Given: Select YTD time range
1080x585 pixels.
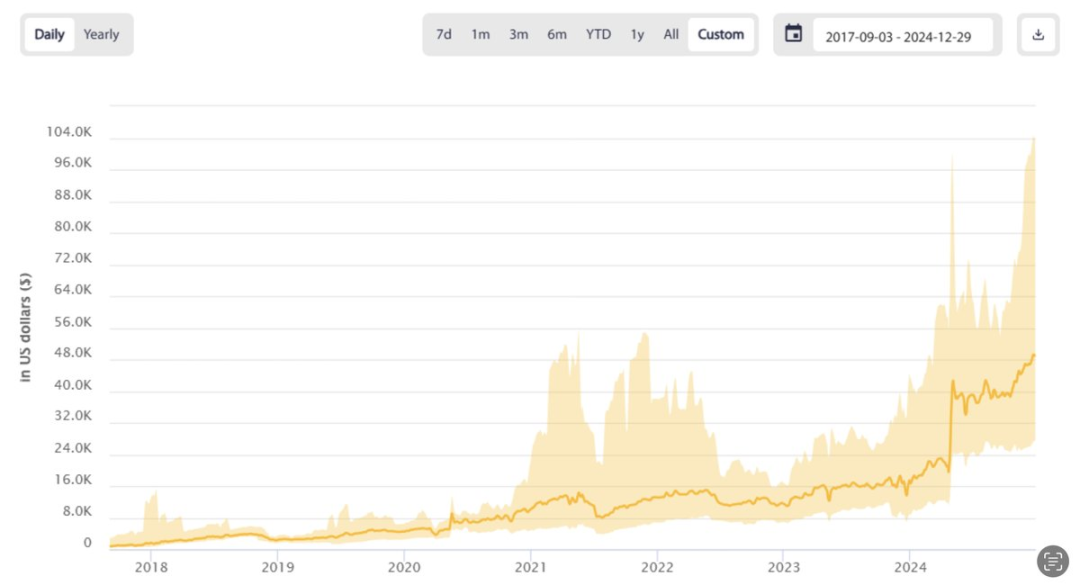Looking at the screenshot, I should coord(598,34).
